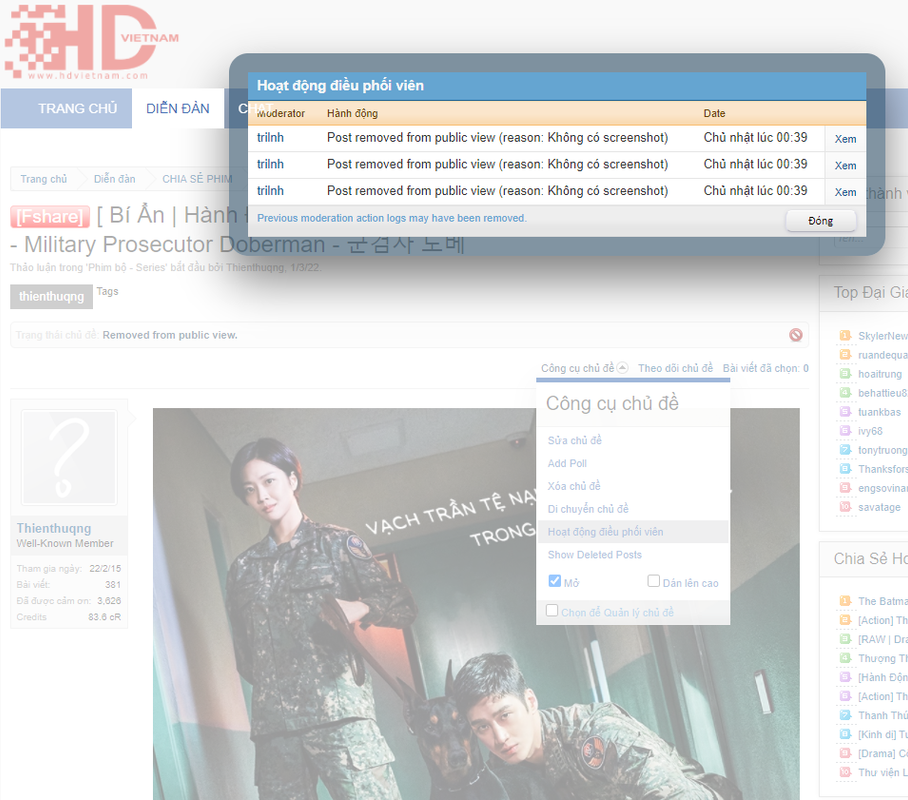Viewport: 908px width, 800px height.
Task: Click rank icon beside engsovina
Action: pos(845,488)
